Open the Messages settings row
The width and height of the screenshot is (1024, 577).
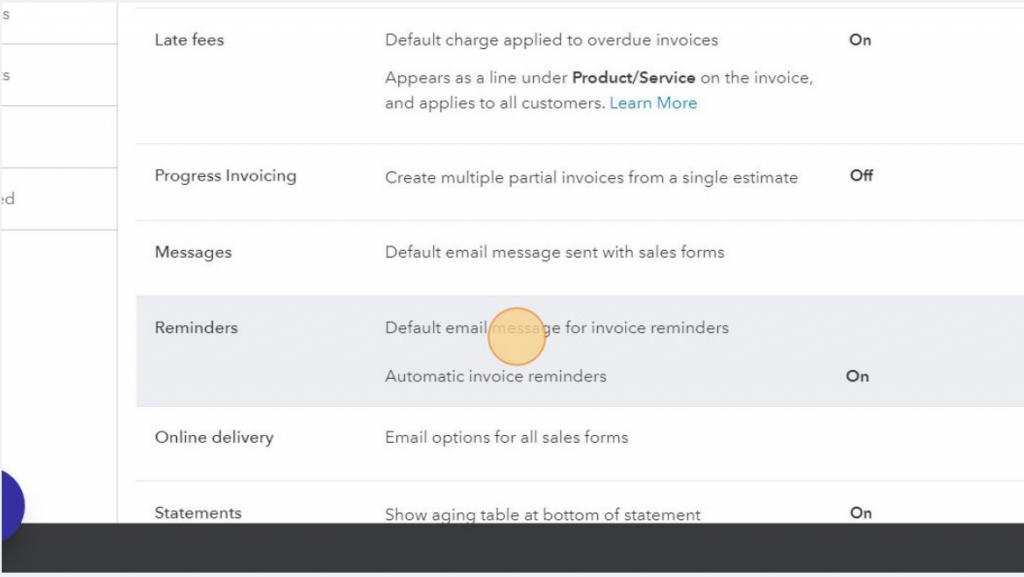[x=193, y=252]
